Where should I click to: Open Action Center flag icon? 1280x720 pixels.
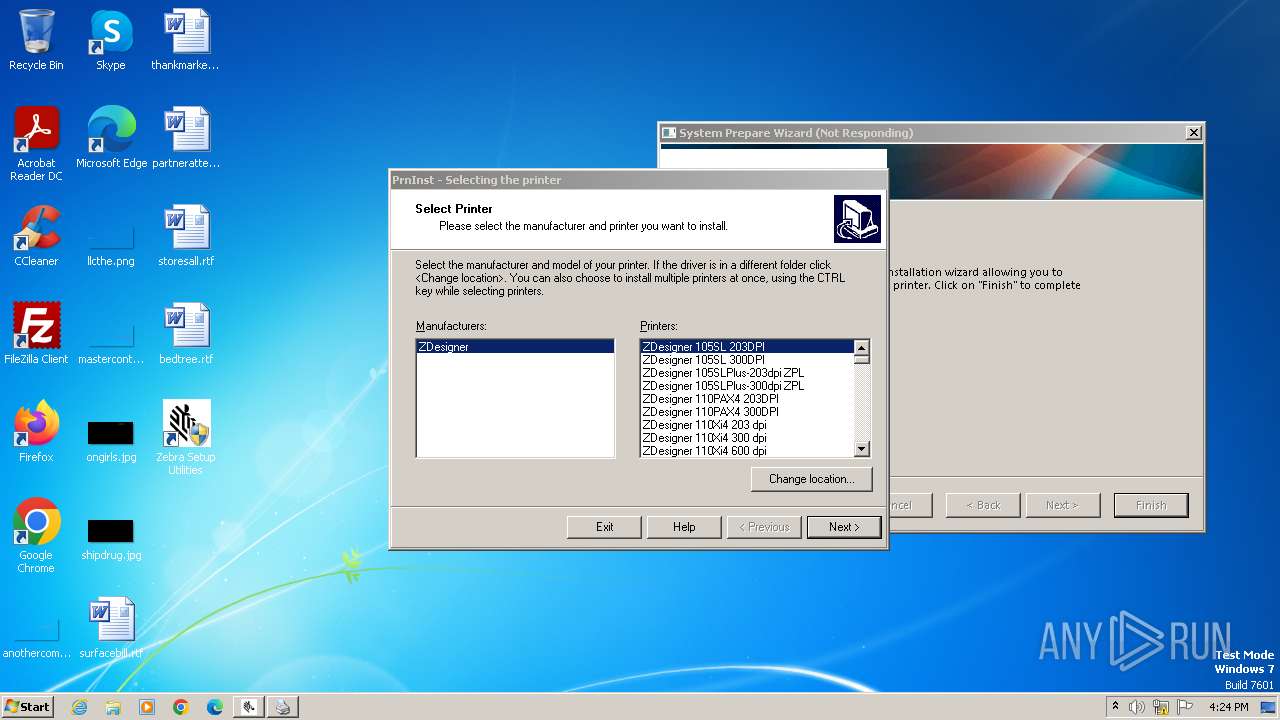1186,707
